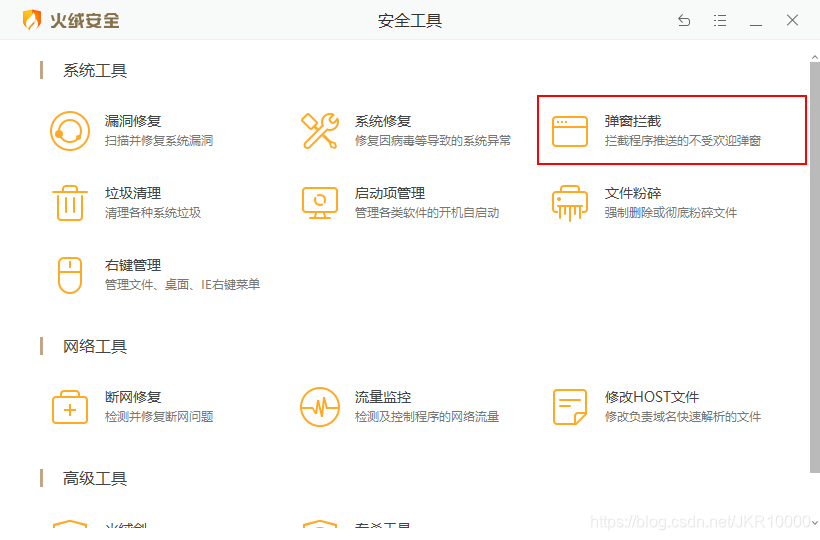
Task: Click the 高级工具 section heading
Action: tap(95, 478)
